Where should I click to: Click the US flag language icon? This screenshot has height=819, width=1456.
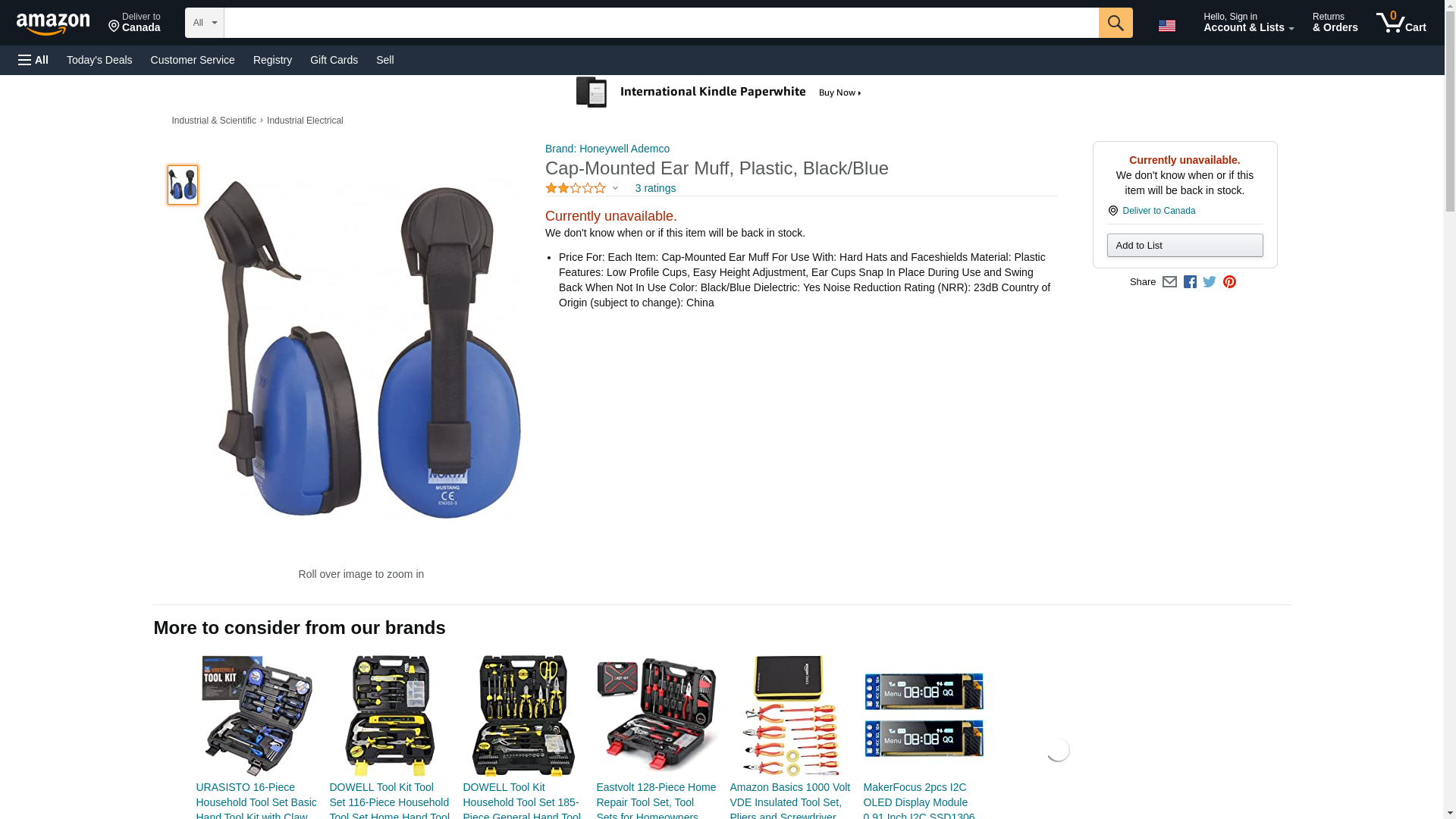[x=1167, y=26]
